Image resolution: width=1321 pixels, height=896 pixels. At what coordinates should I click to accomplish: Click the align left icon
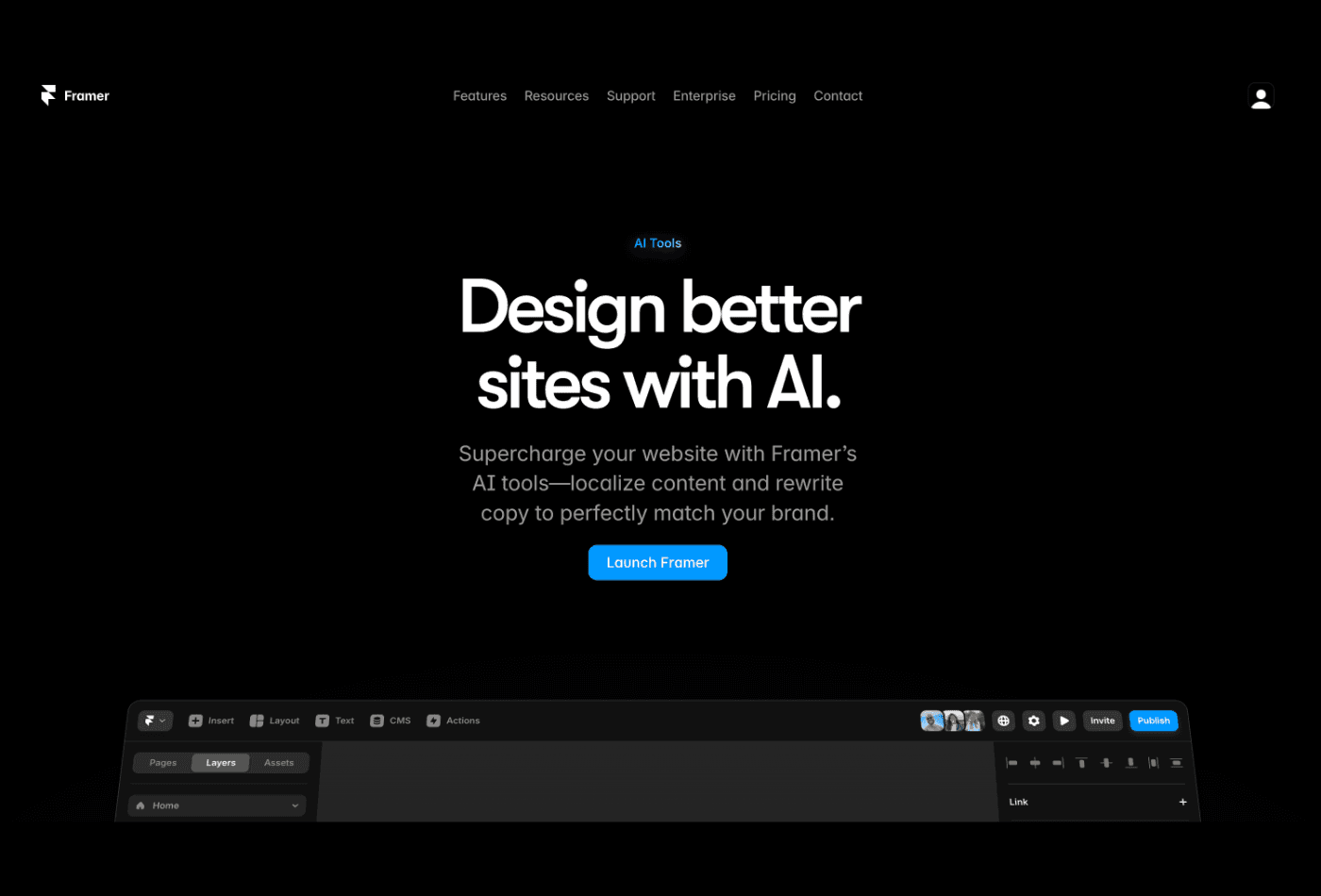tap(1012, 763)
